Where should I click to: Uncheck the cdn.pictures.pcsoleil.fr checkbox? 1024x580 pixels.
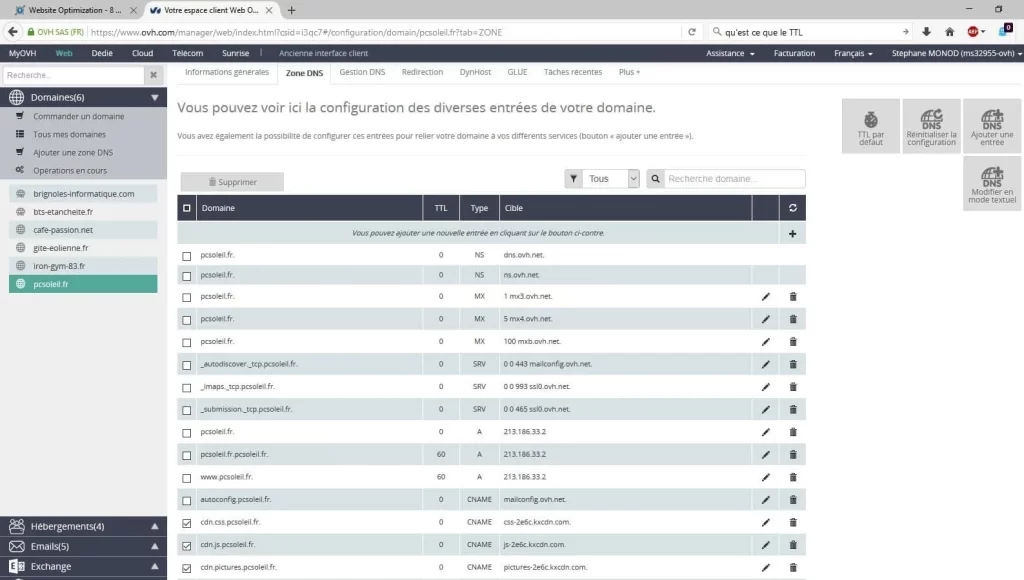(x=187, y=568)
